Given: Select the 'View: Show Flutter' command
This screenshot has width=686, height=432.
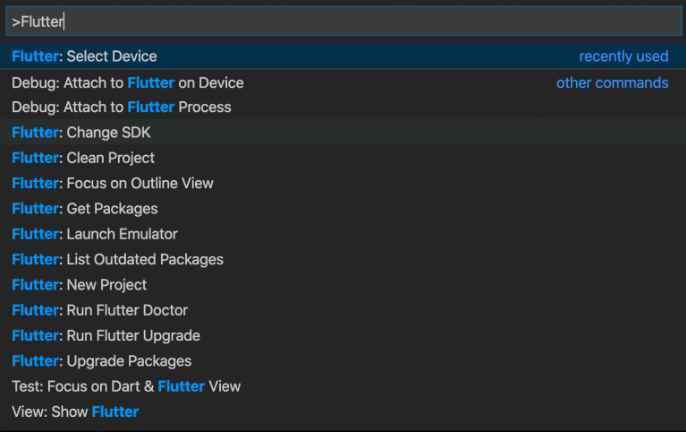Looking at the screenshot, I should pos(75,411).
